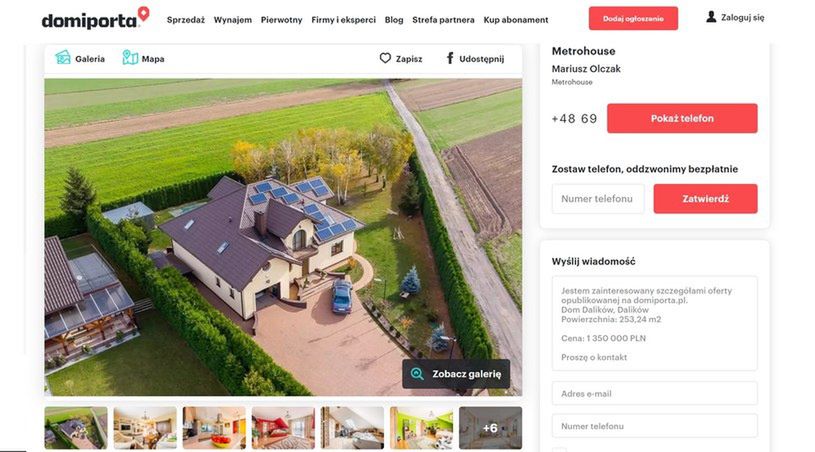The image size is (815, 452).
Task: Go to homepage via the domiporta logo
Action: (x=96, y=18)
